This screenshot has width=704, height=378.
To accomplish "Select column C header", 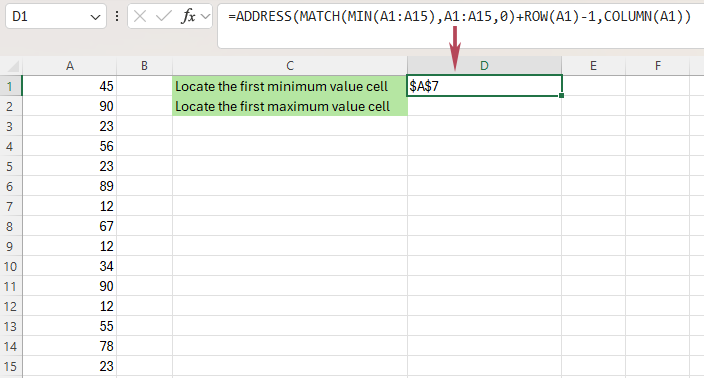I will [x=290, y=66].
